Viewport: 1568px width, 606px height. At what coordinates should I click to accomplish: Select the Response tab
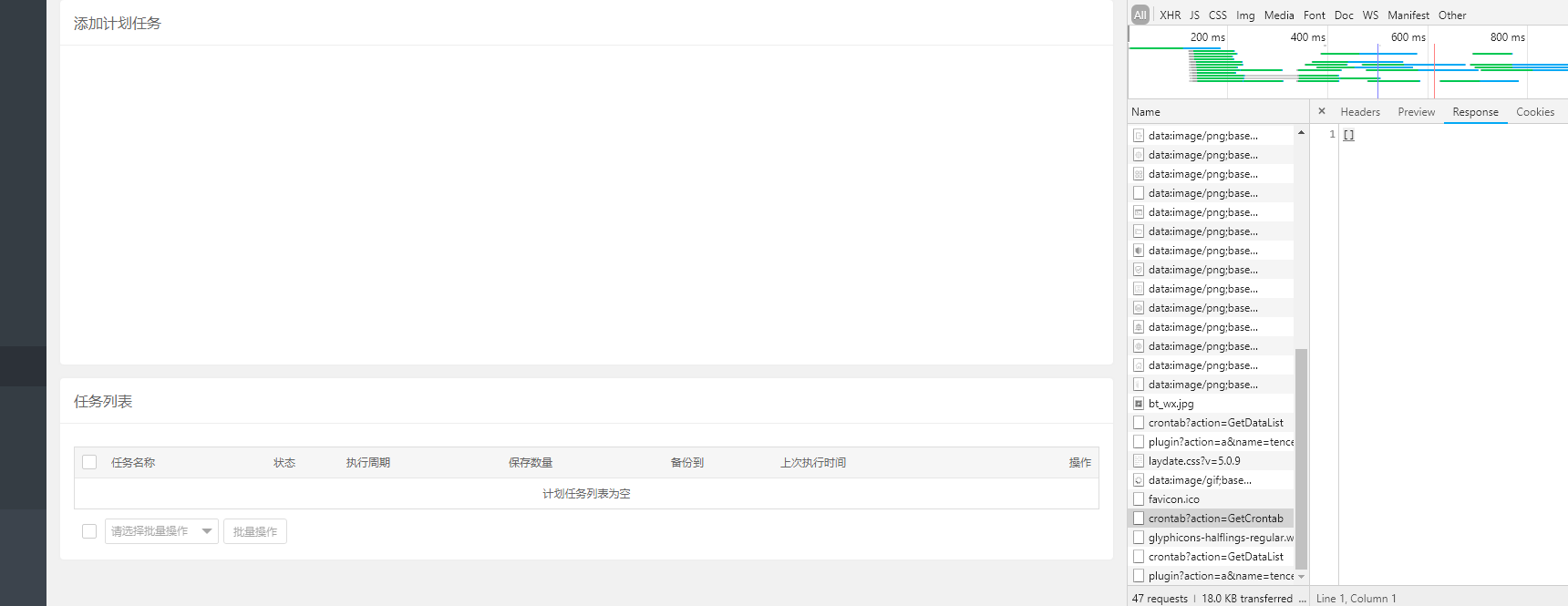tap(1475, 112)
